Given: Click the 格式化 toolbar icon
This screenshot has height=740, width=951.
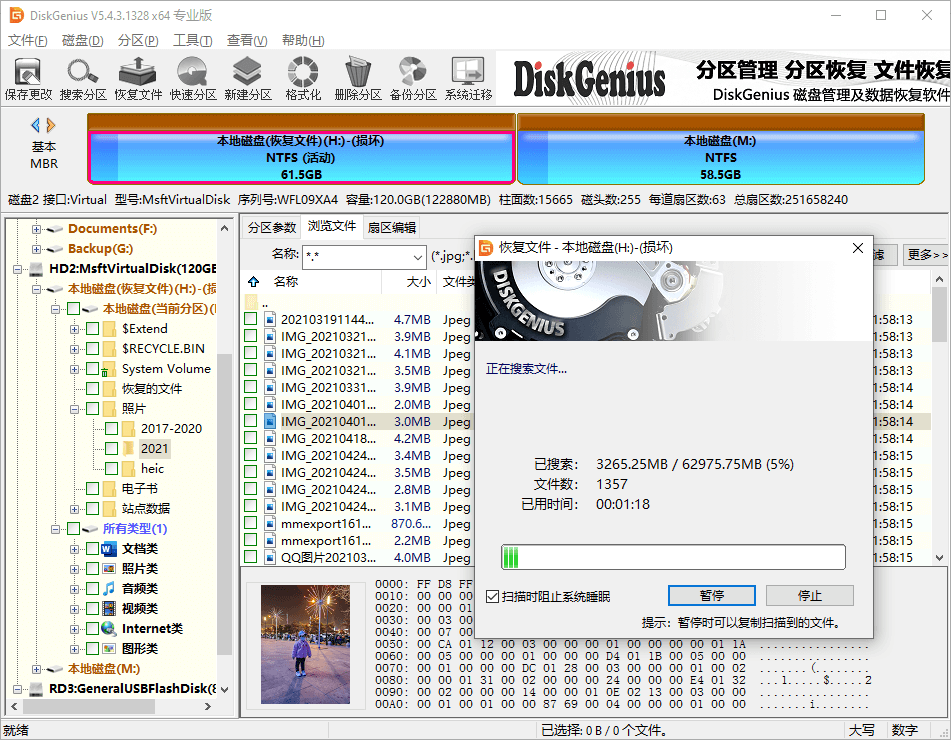Looking at the screenshot, I should point(303,78).
